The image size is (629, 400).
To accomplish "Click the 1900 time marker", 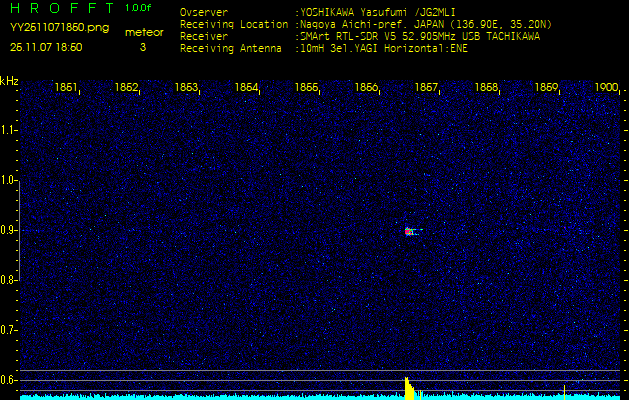I will coord(606,88).
